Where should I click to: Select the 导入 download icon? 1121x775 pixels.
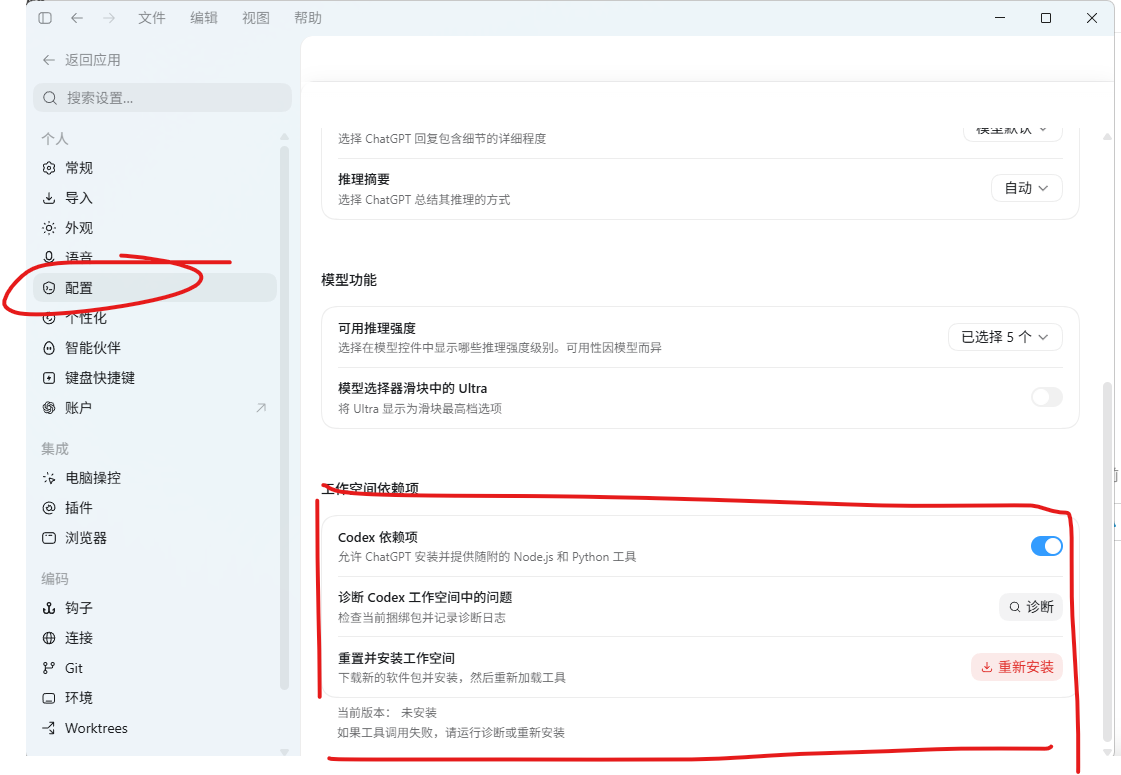pos(49,198)
